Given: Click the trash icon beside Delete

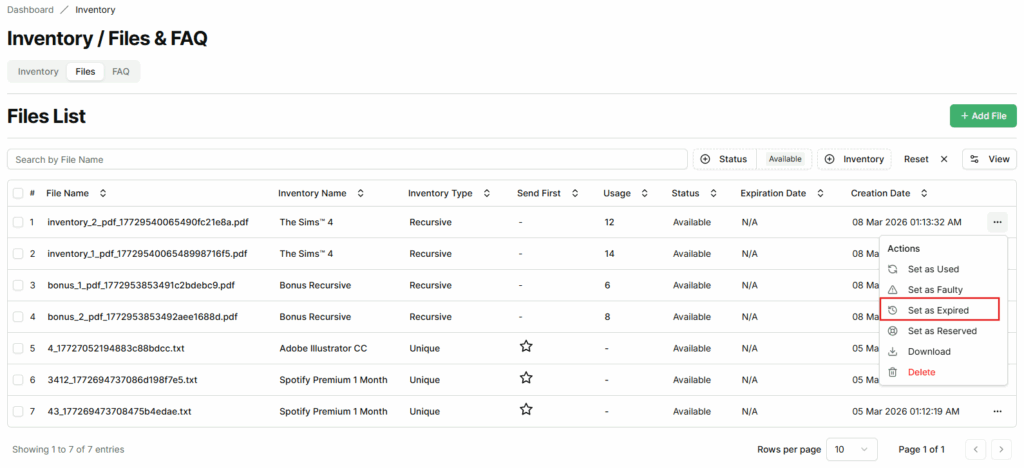Looking at the screenshot, I should [x=893, y=373].
